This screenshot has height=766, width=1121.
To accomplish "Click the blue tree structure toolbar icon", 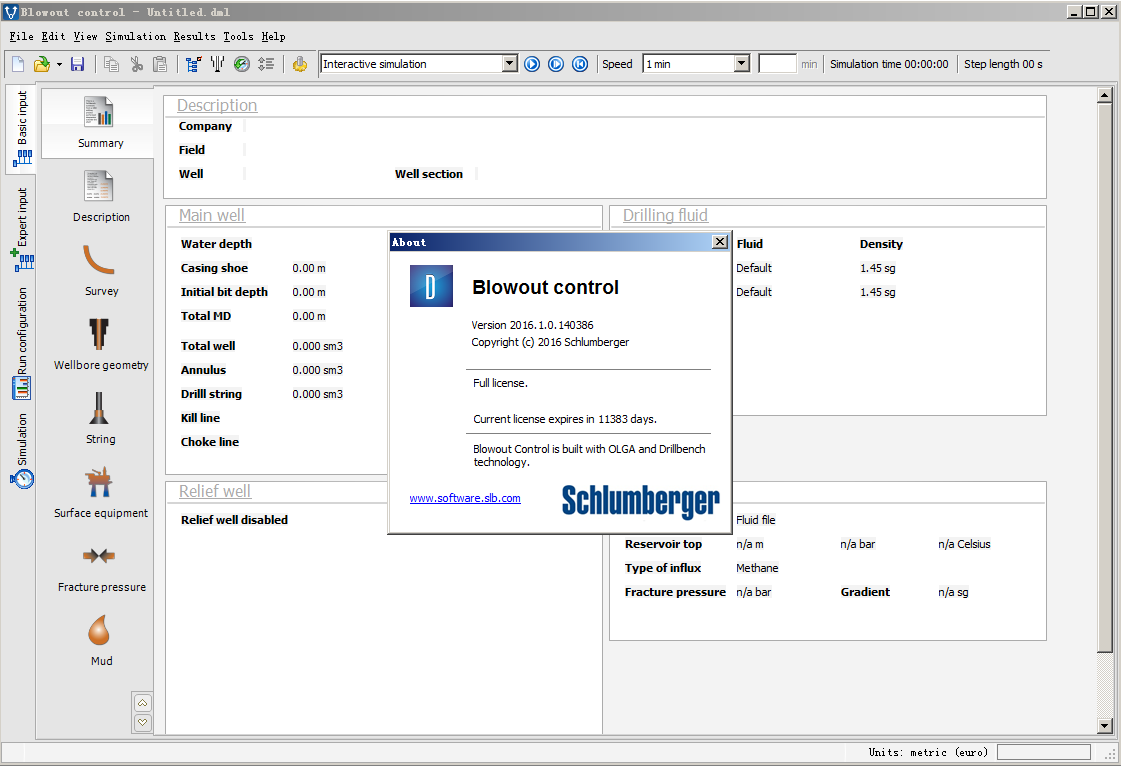I will tap(193, 64).
